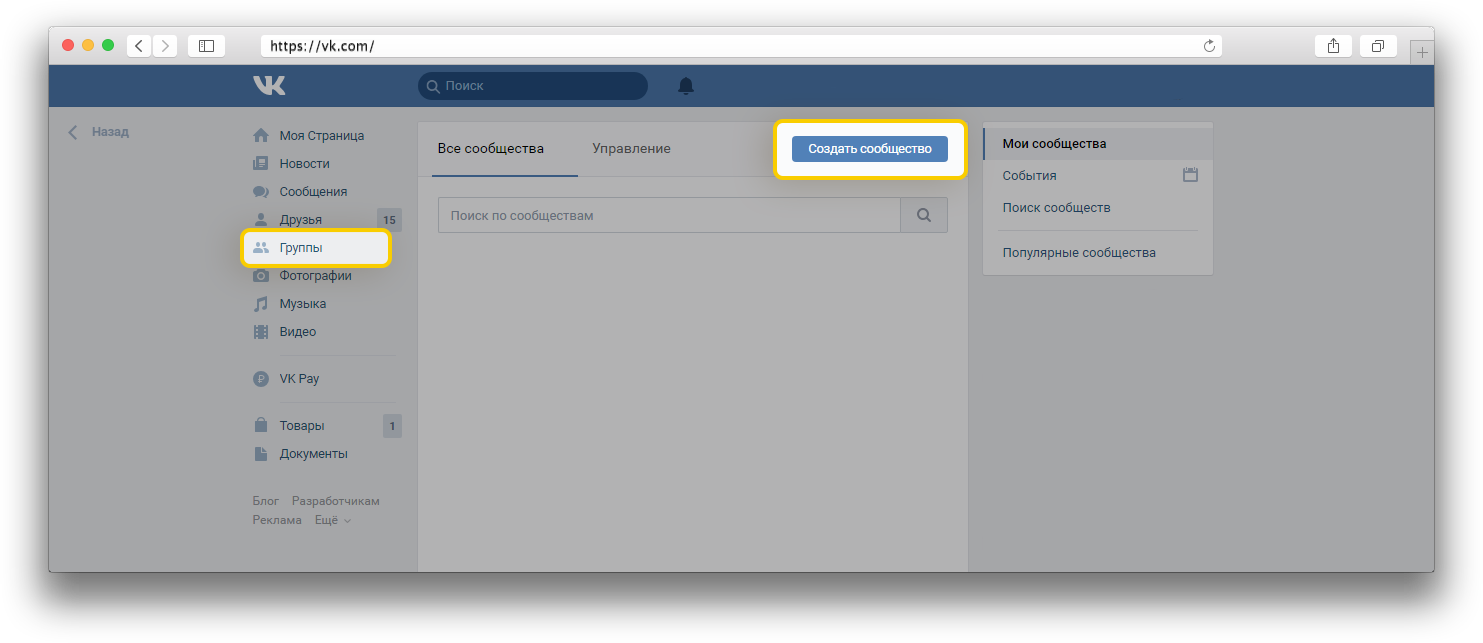The width and height of the screenshot is (1483, 643).
Task: Click the camera icon beside Фотографии
Action: [x=261, y=275]
